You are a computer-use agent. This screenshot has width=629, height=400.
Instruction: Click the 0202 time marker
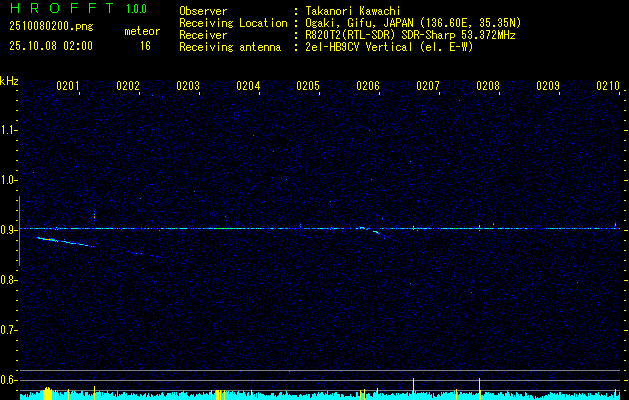(x=128, y=86)
